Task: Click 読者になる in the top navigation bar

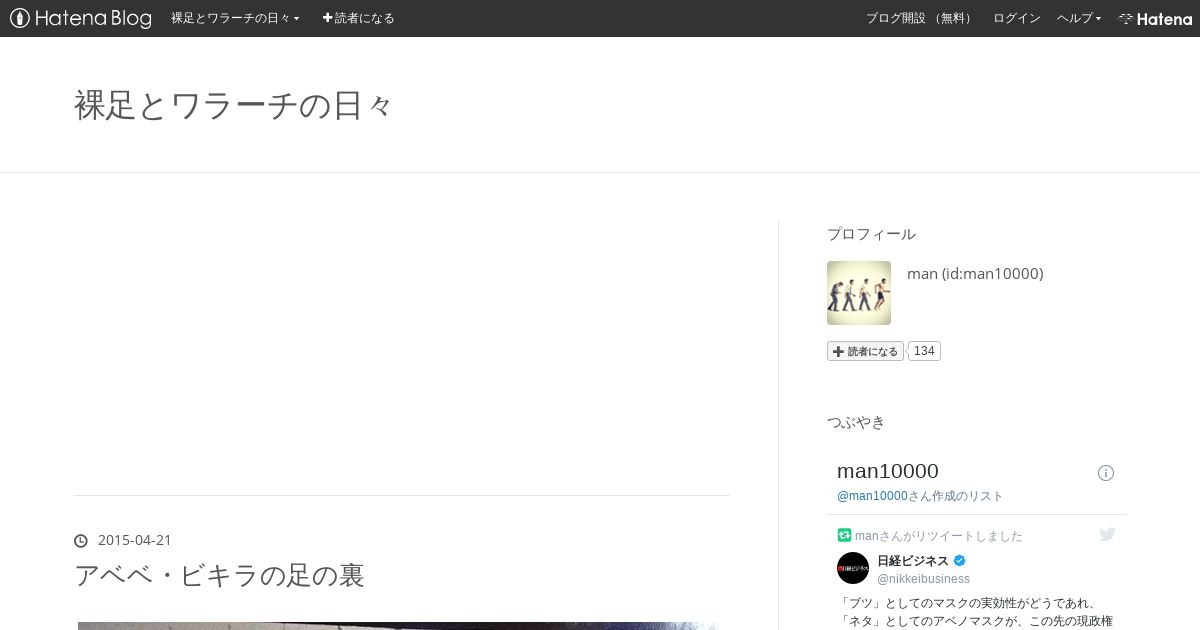Action: coord(358,18)
